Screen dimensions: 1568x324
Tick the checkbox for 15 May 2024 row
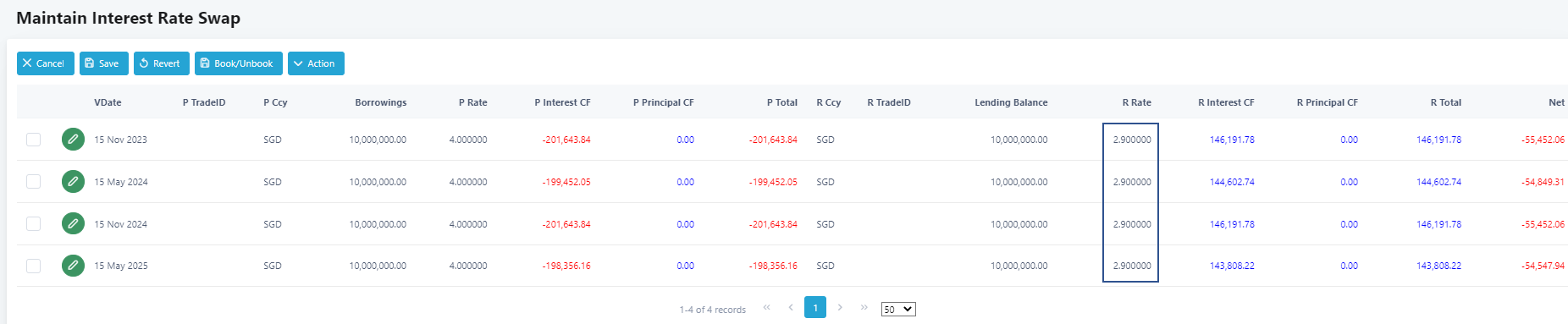pyautogui.click(x=33, y=181)
